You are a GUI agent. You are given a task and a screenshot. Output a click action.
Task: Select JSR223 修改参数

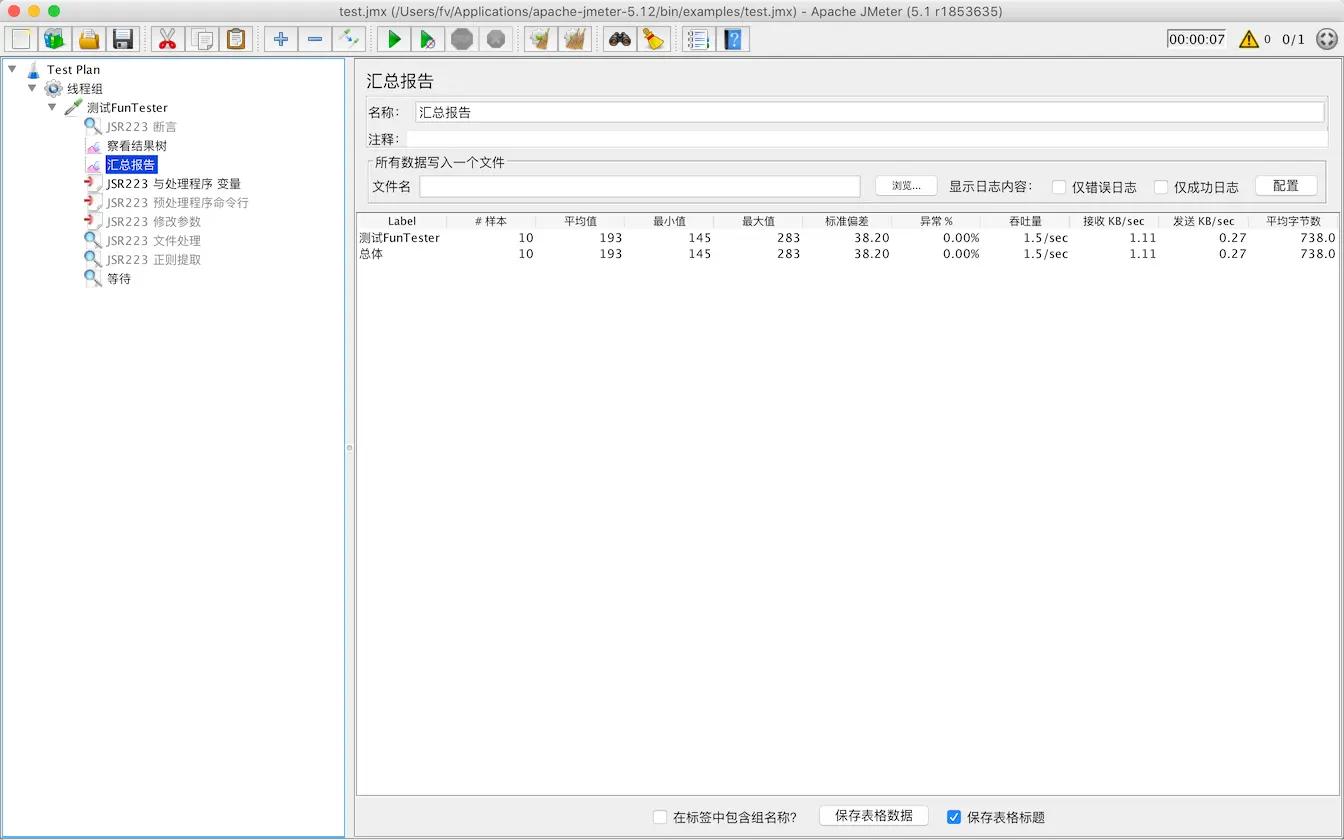coord(153,222)
